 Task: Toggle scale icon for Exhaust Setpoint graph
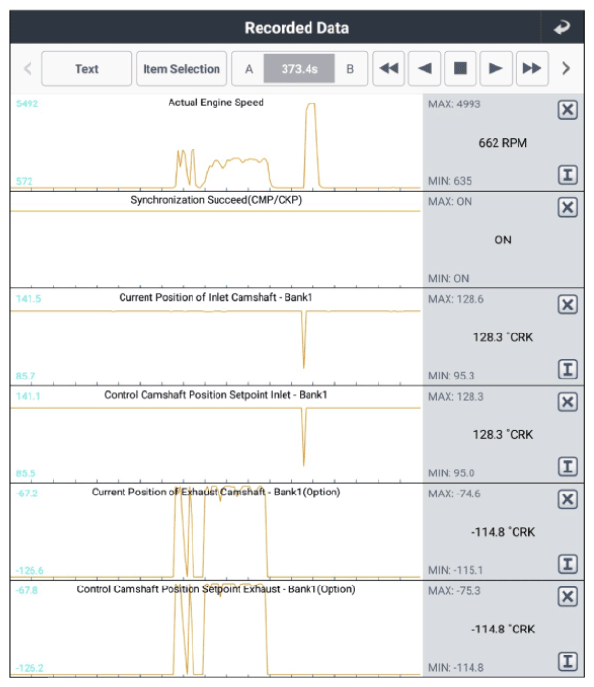tap(568, 661)
